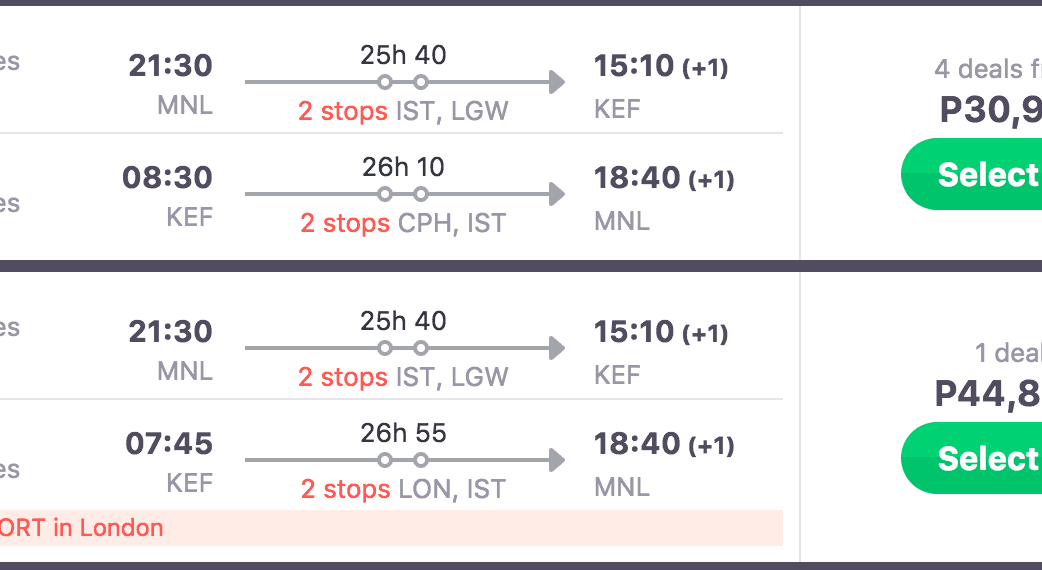Image resolution: width=1042 pixels, height=570 pixels.
Task: Click the P30,9 price amount
Action: 990,110
